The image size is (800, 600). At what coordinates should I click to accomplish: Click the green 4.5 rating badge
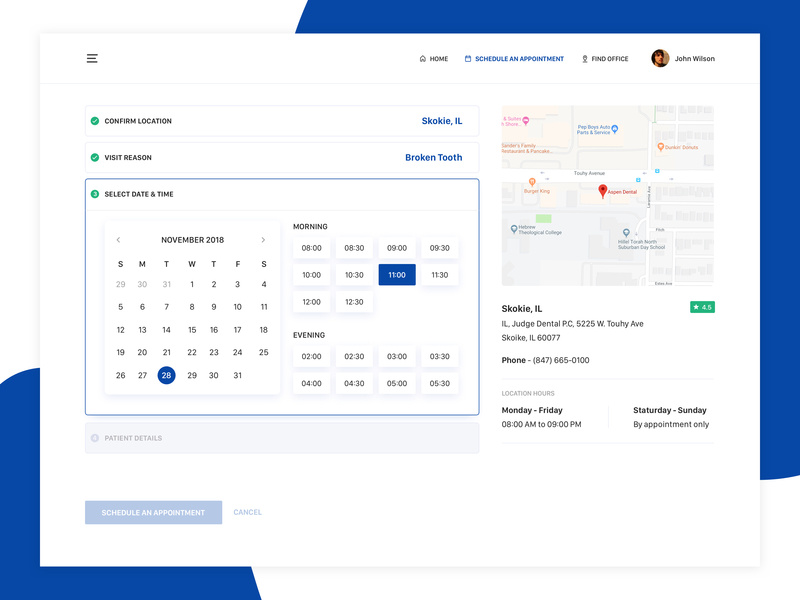tap(701, 305)
